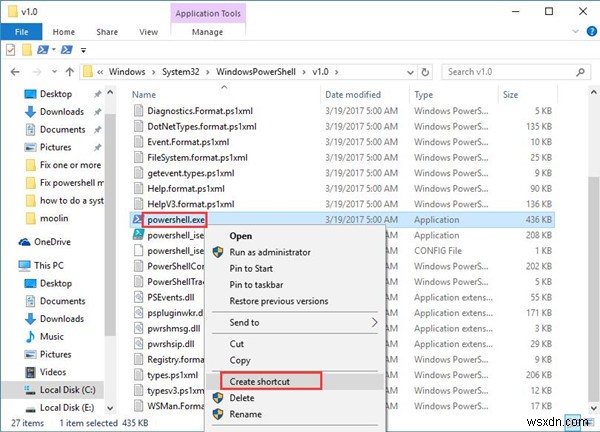Viewport: 600px width, 432px height.
Task: Expand the Send to submenu
Action: [x=295, y=323]
